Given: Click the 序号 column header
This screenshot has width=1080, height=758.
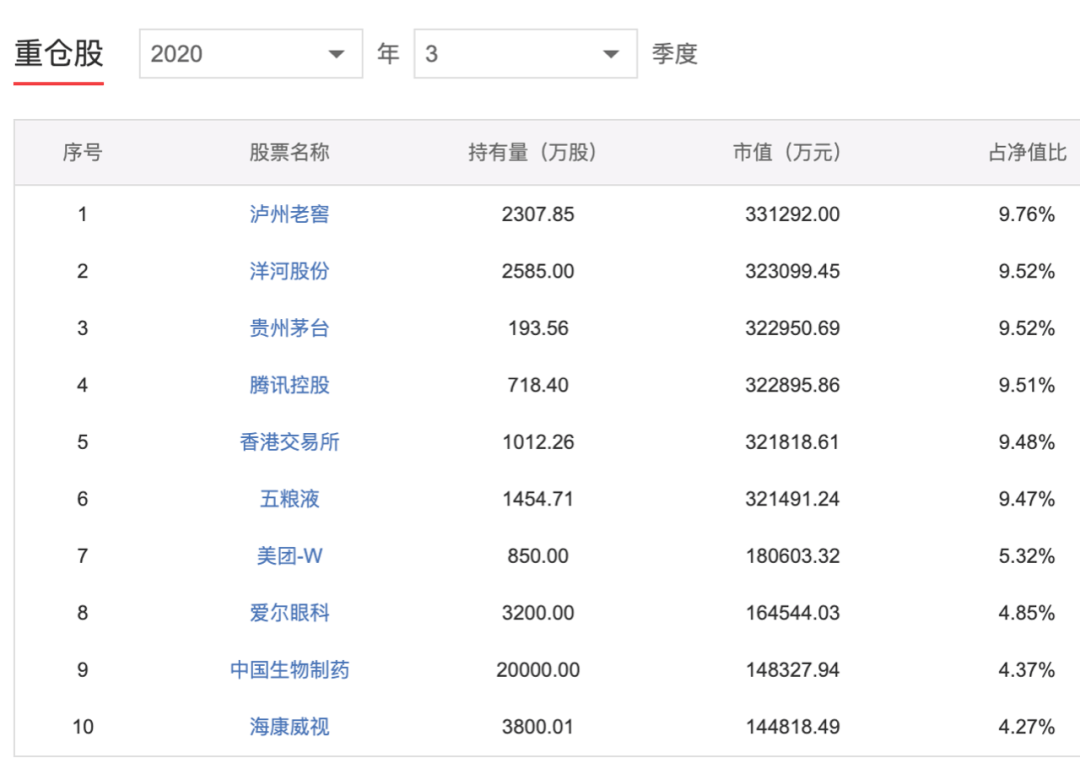Looking at the screenshot, I should tap(83, 152).
